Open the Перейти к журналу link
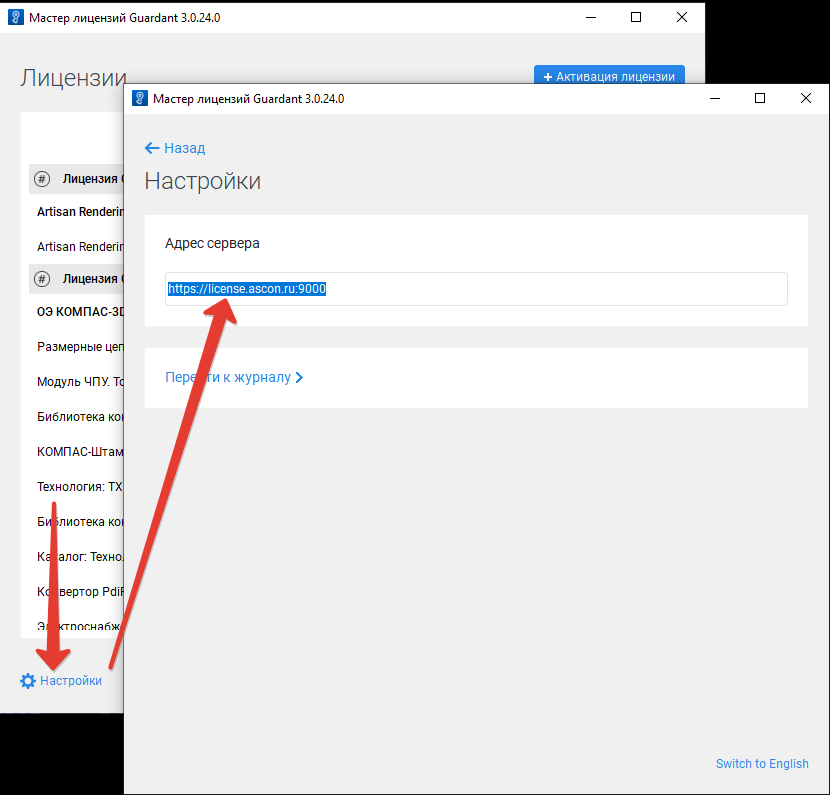The image size is (830, 795). [228, 378]
